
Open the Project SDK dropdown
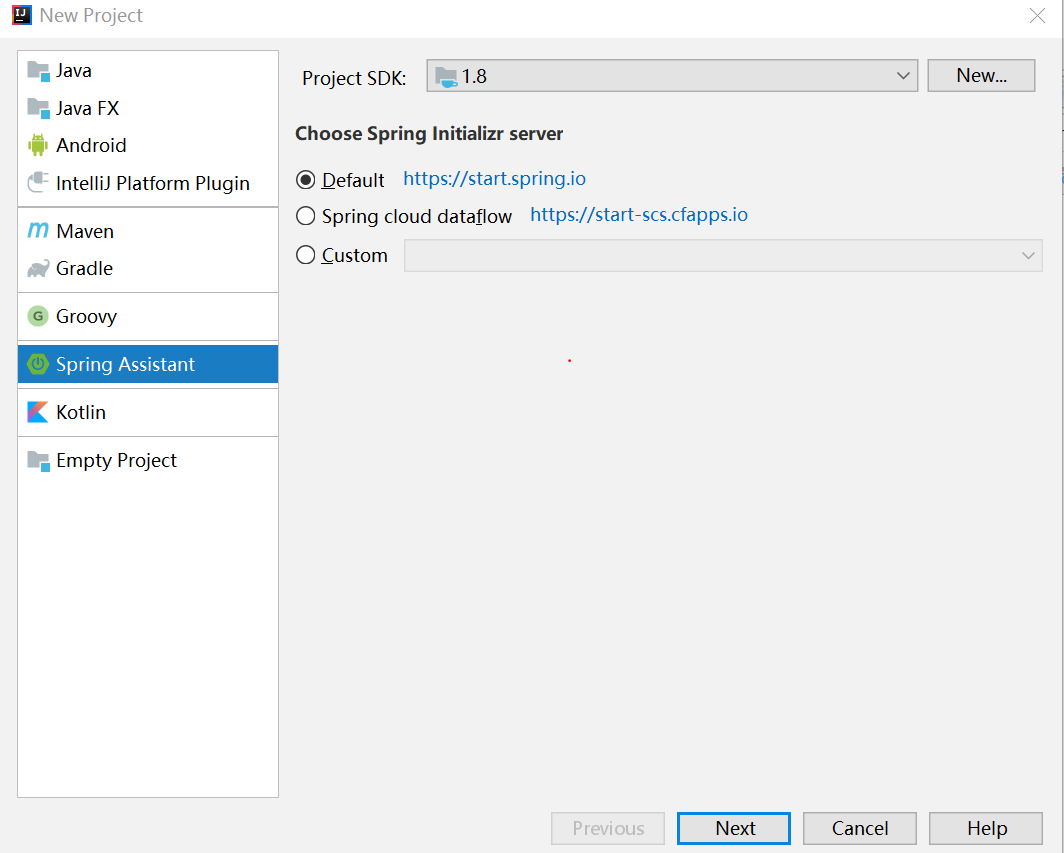(672, 75)
